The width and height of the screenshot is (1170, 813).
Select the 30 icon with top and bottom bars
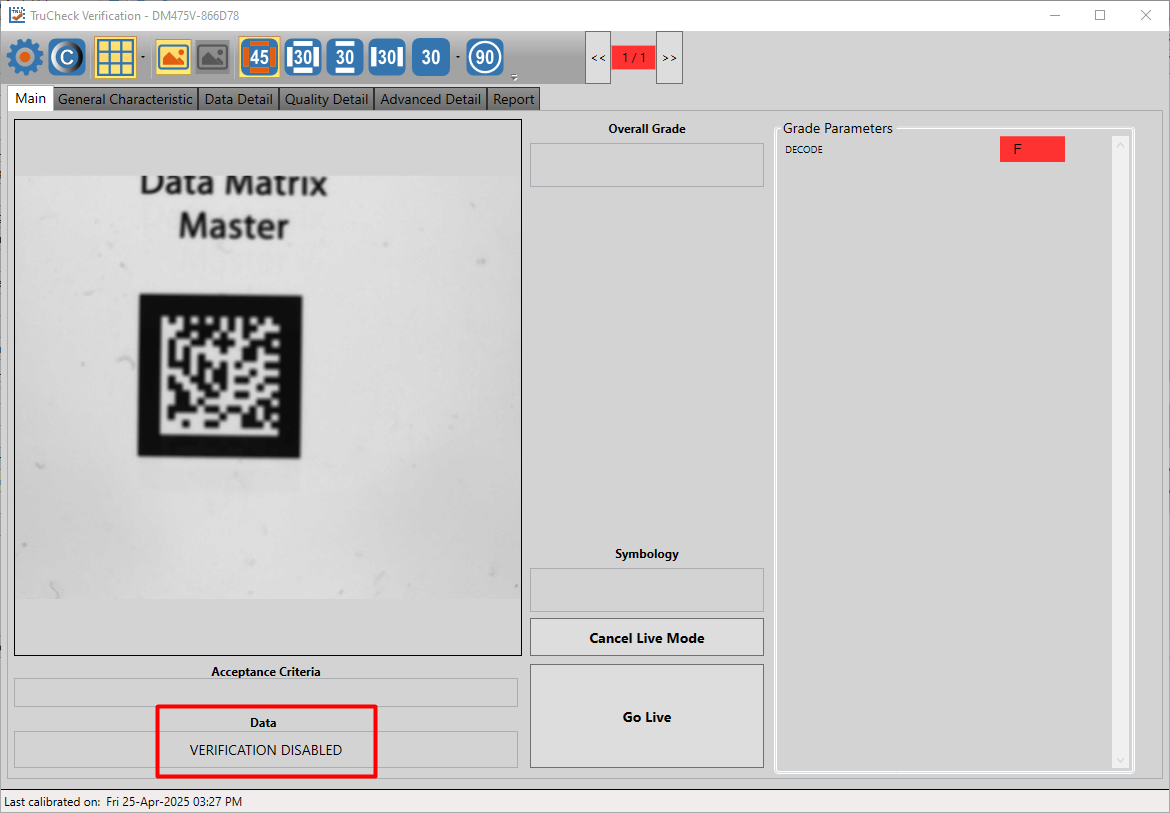pyautogui.click(x=345, y=57)
